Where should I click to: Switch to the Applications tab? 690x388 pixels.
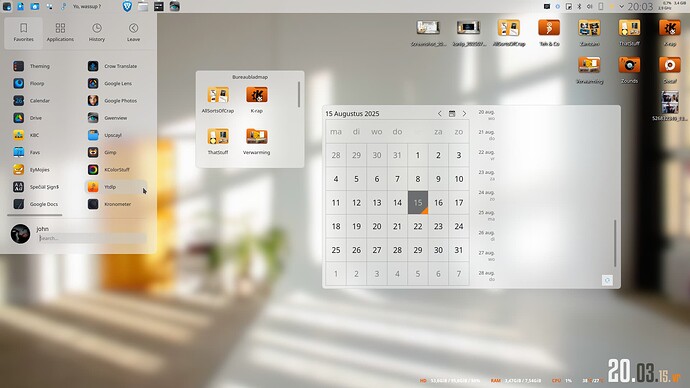click(x=60, y=33)
